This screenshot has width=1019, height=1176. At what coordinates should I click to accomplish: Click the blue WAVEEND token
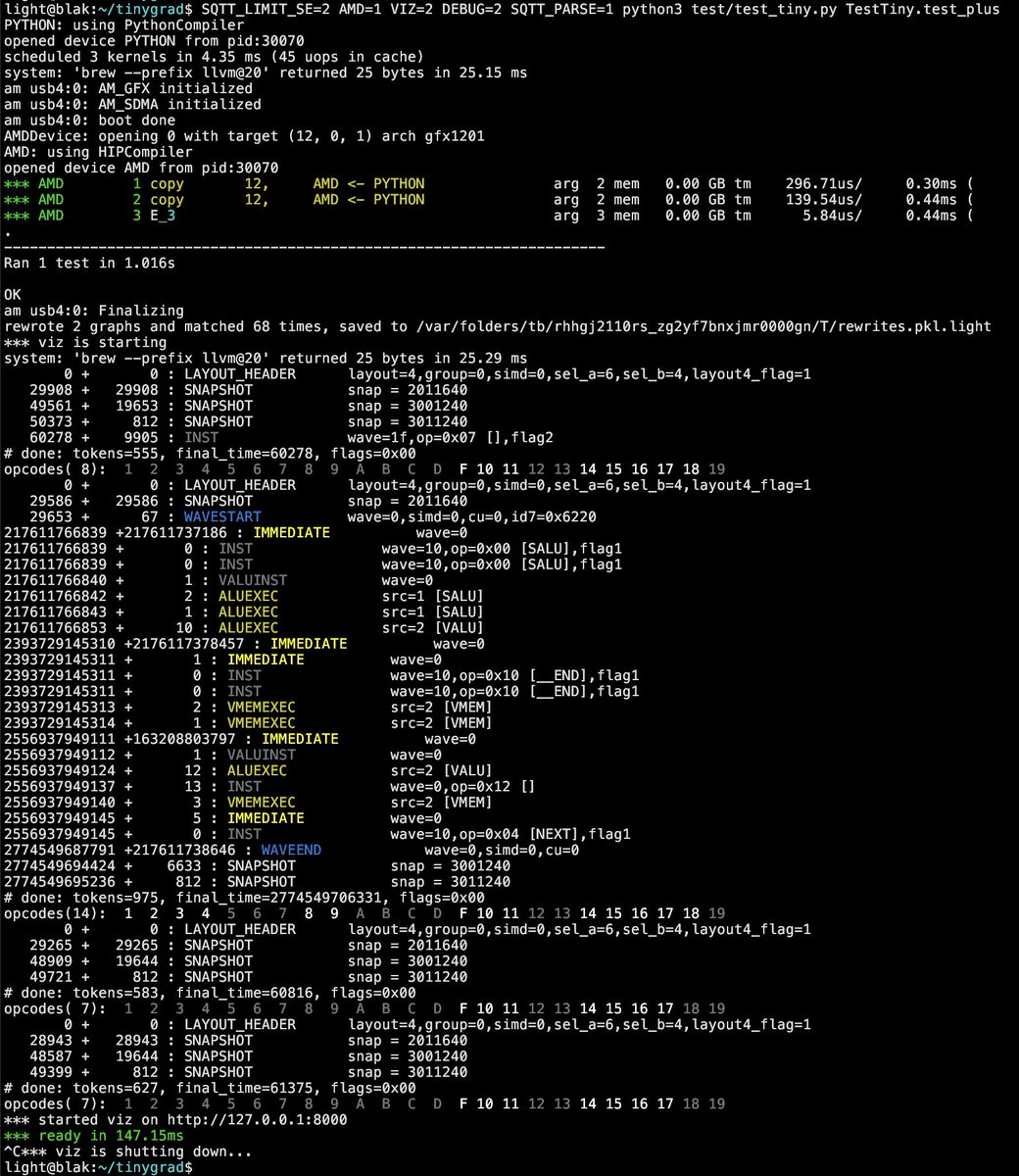pos(291,850)
